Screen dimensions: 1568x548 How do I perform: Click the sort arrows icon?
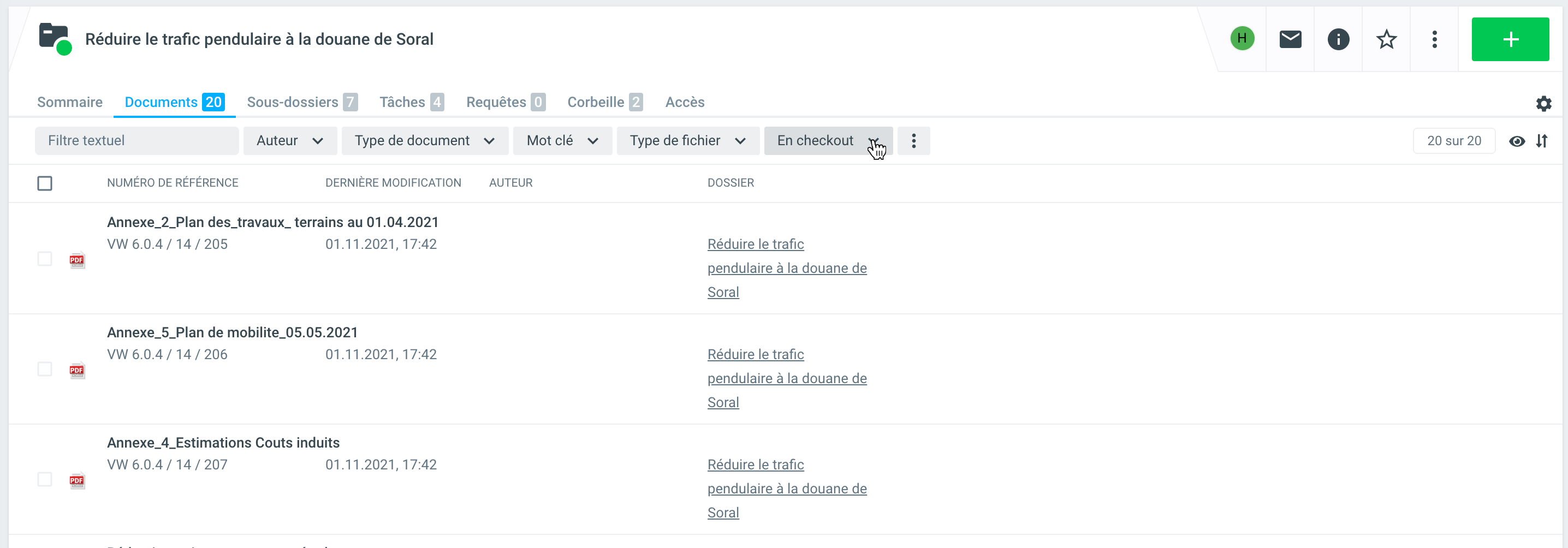pos(1541,141)
